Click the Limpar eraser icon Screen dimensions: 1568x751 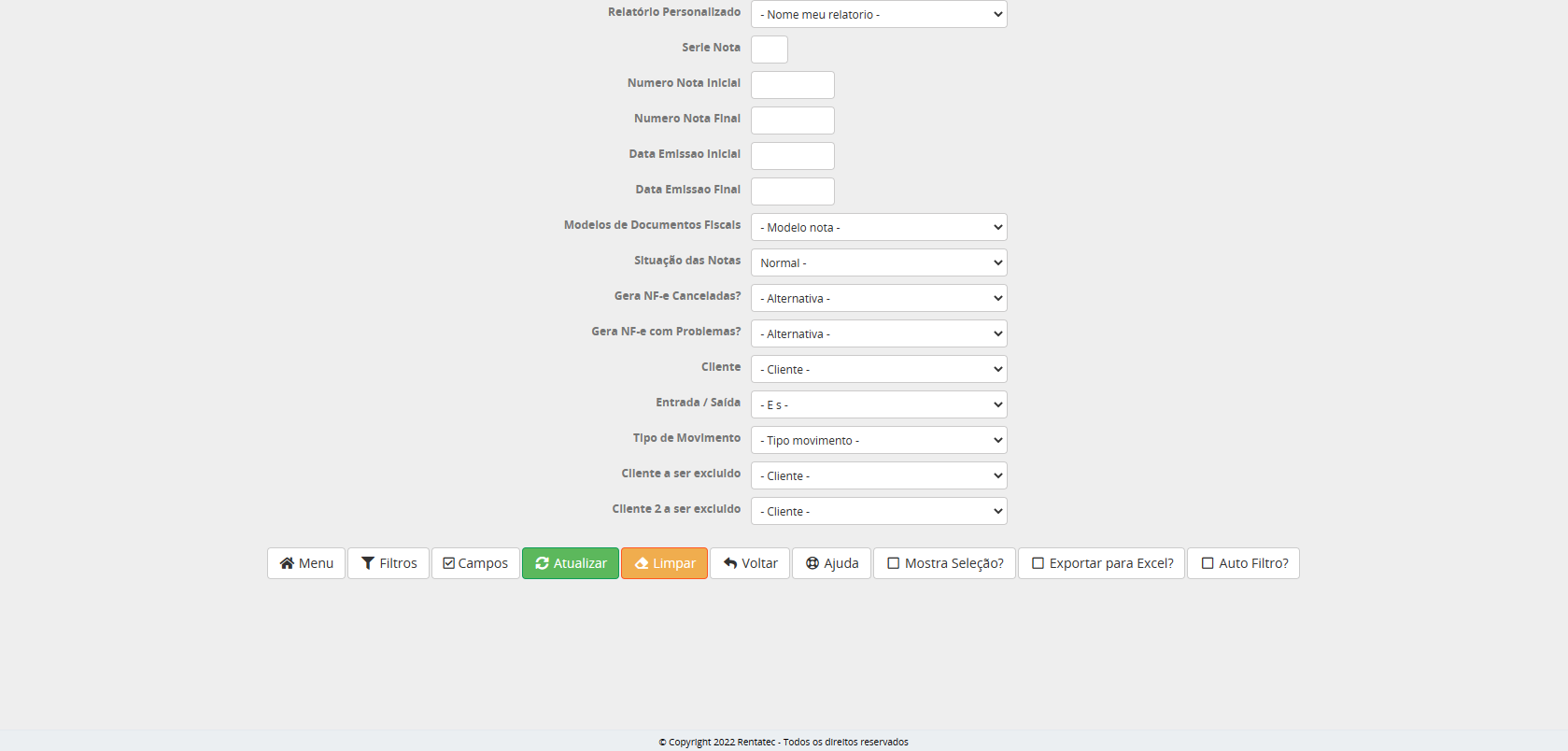tap(642, 563)
